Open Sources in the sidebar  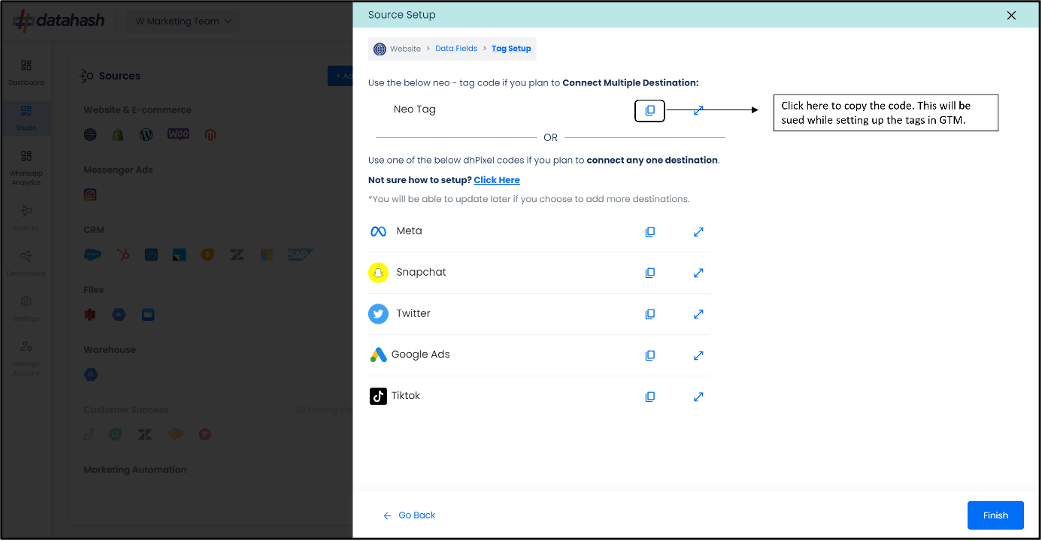point(26,218)
